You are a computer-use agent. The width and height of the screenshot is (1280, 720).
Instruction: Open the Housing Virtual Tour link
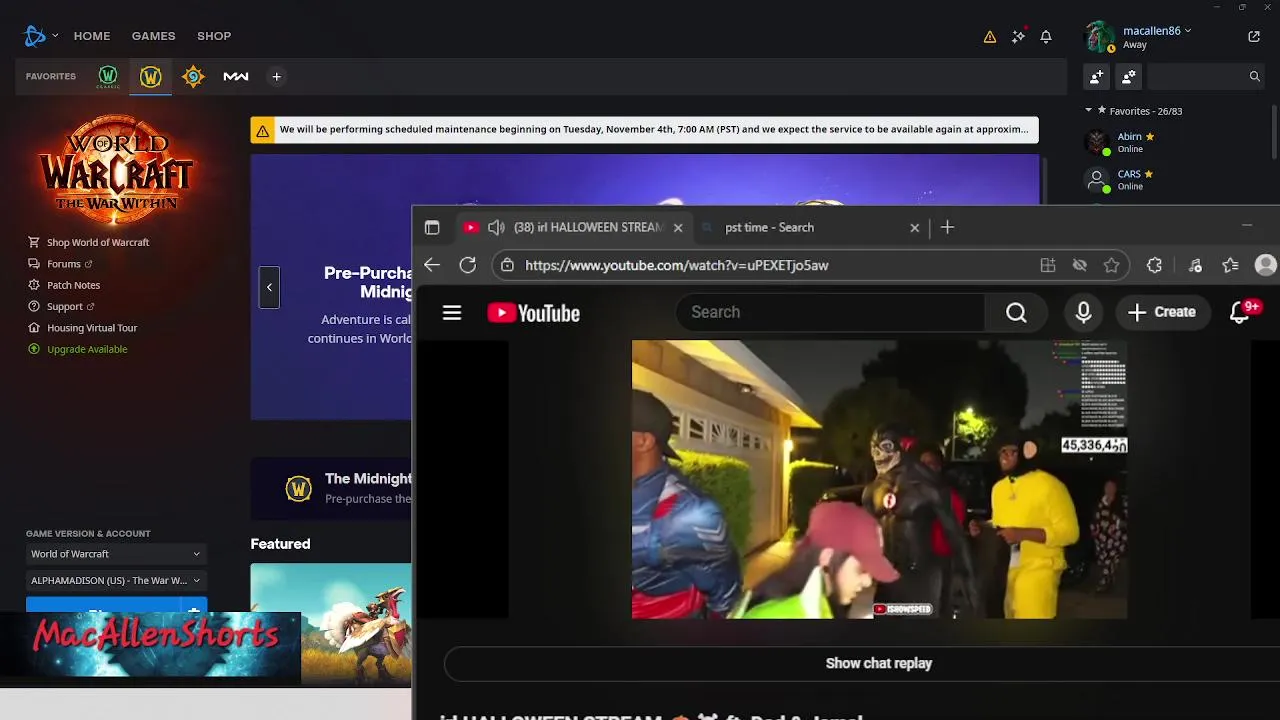click(92, 328)
